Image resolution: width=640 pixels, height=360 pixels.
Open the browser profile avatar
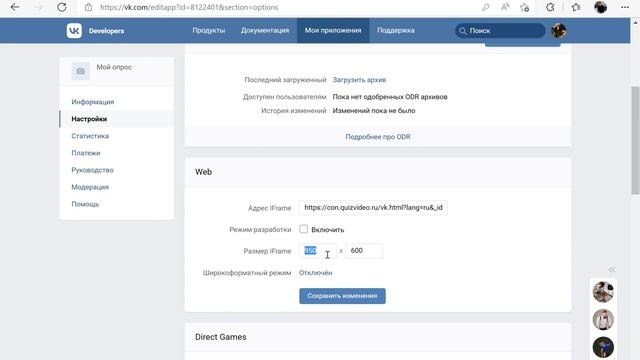click(600, 7)
